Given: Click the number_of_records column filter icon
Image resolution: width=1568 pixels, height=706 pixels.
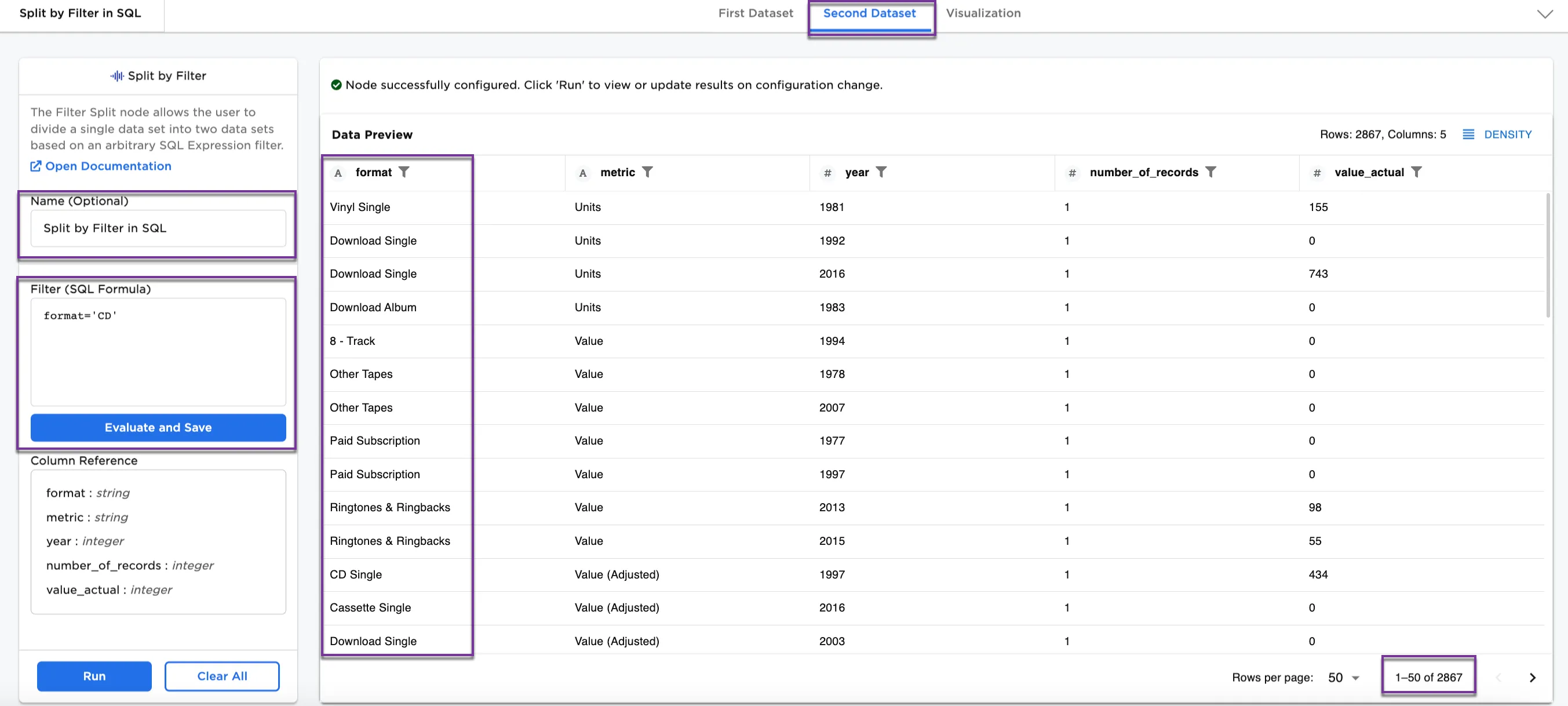Looking at the screenshot, I should coord(1213,172).
